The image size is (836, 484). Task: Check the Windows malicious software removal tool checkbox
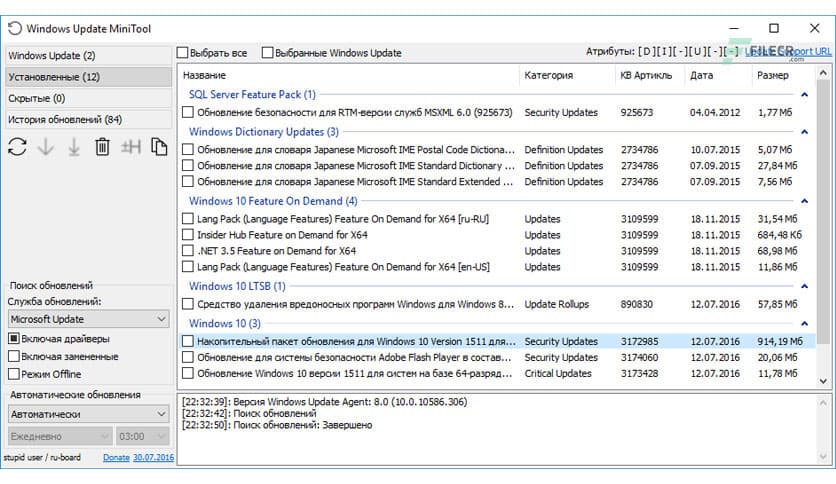coord(188,304)
